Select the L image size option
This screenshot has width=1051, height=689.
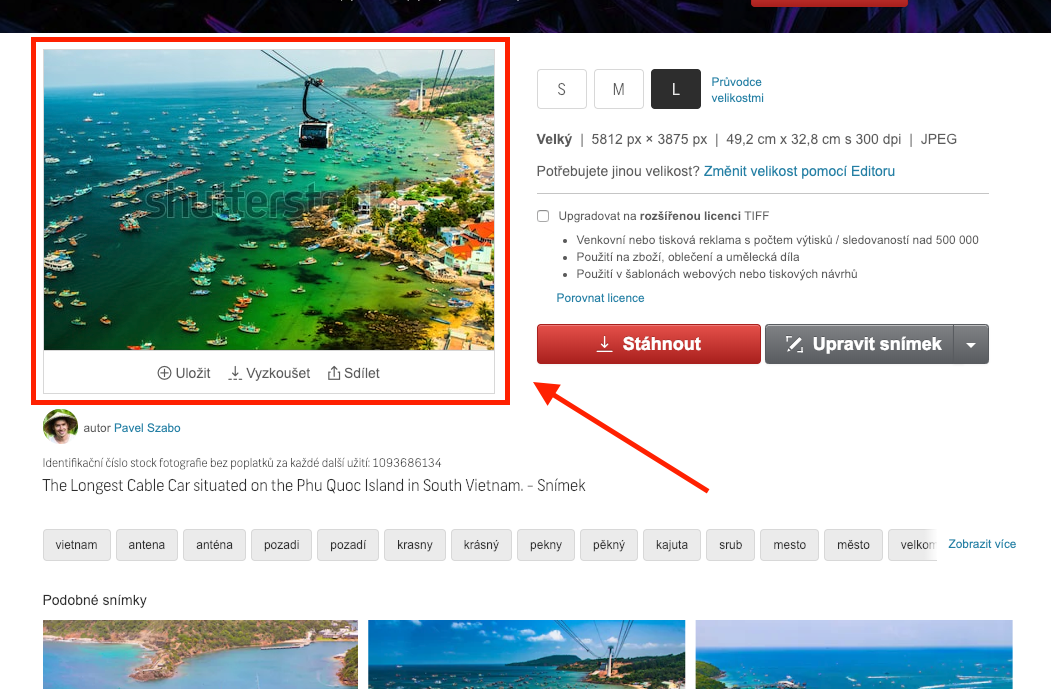676,89
